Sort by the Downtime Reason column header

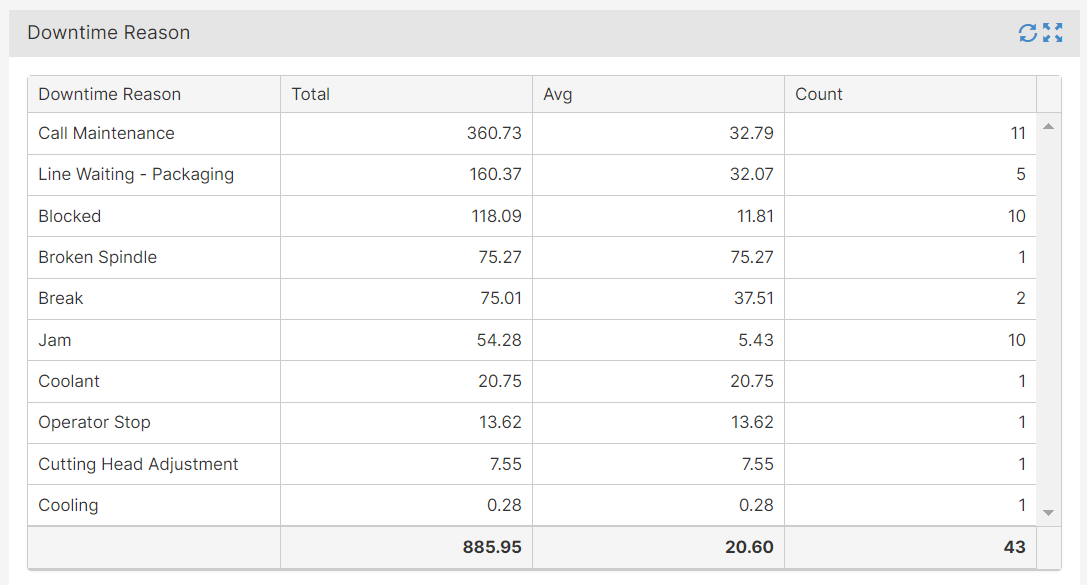pyautogui.click(x=110, y=94)
